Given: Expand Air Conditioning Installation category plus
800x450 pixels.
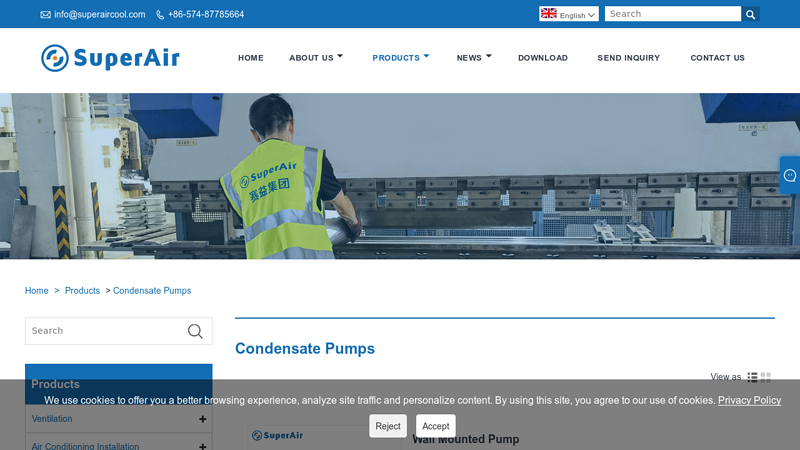Looking at the screenshot, I should click(x=203, y=446).
